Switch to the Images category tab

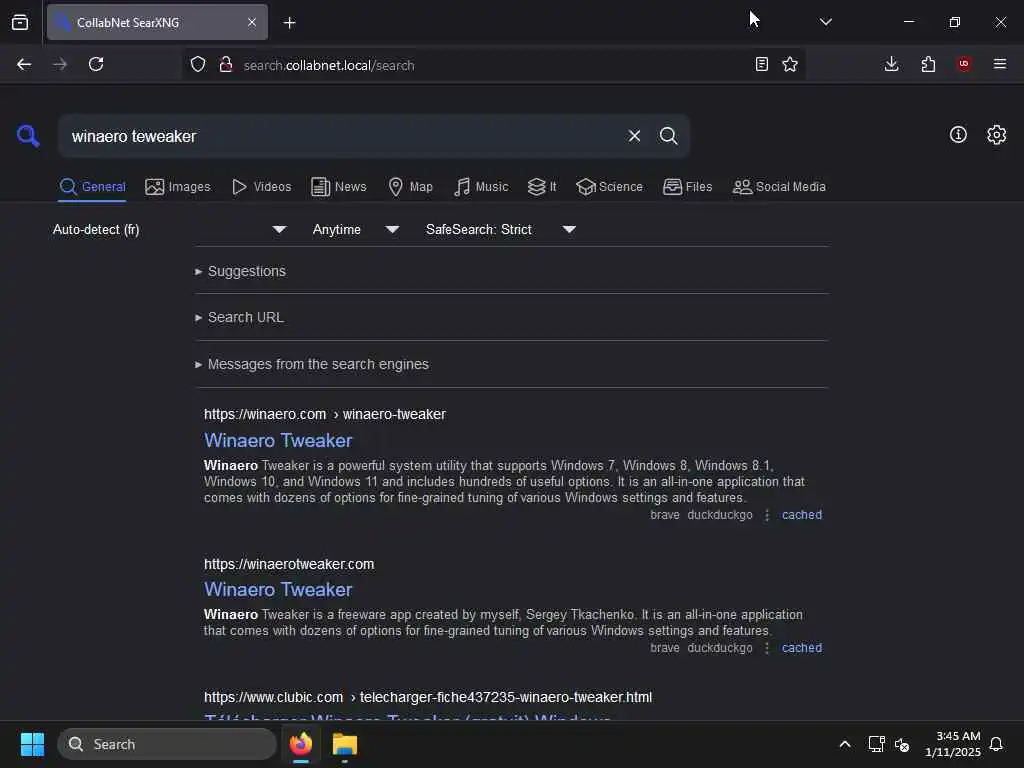pos(178,187)
